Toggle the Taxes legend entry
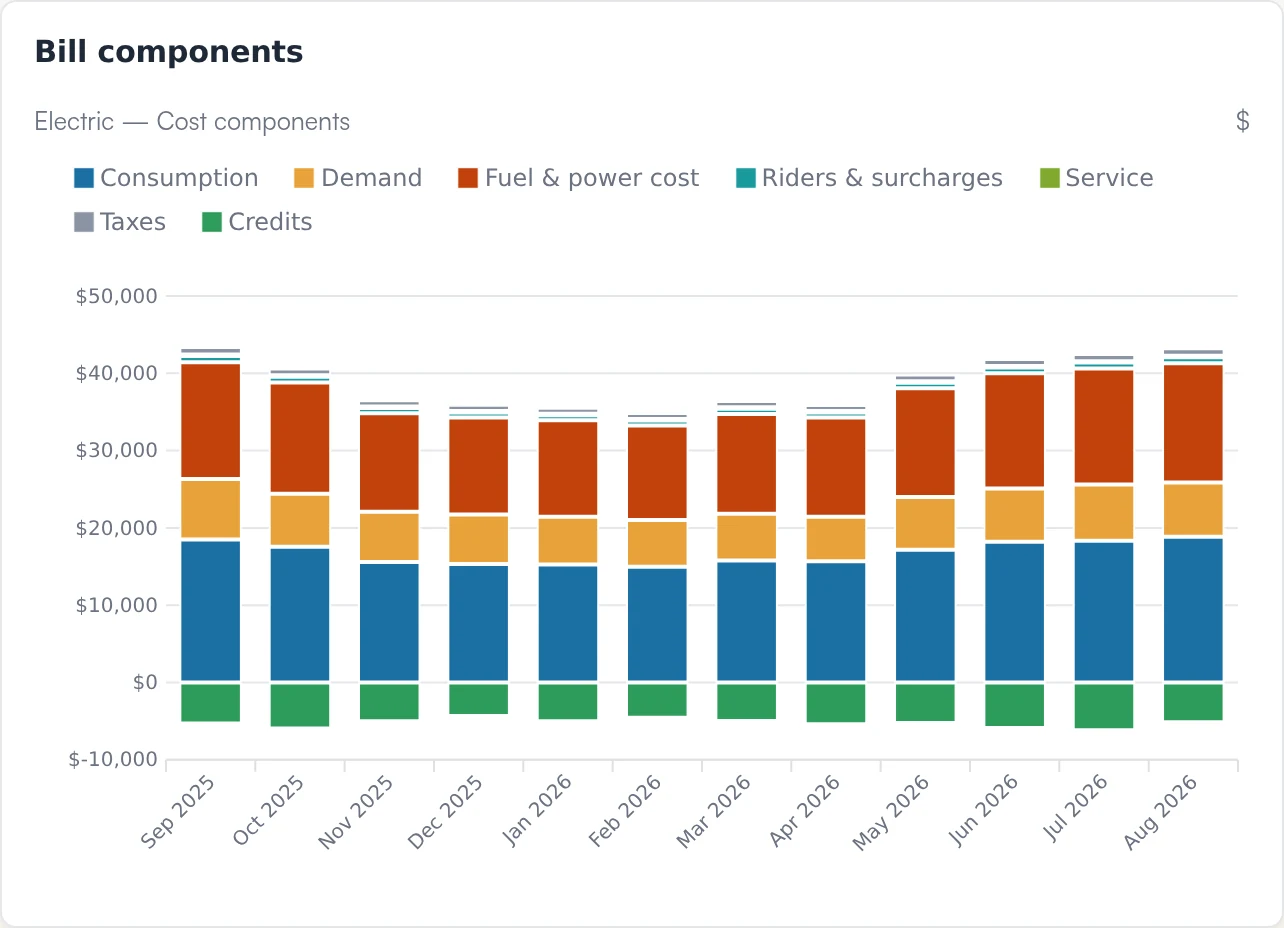Viewport: 1284px width, 928px height. pyautogui.click(x=120, y=222)
